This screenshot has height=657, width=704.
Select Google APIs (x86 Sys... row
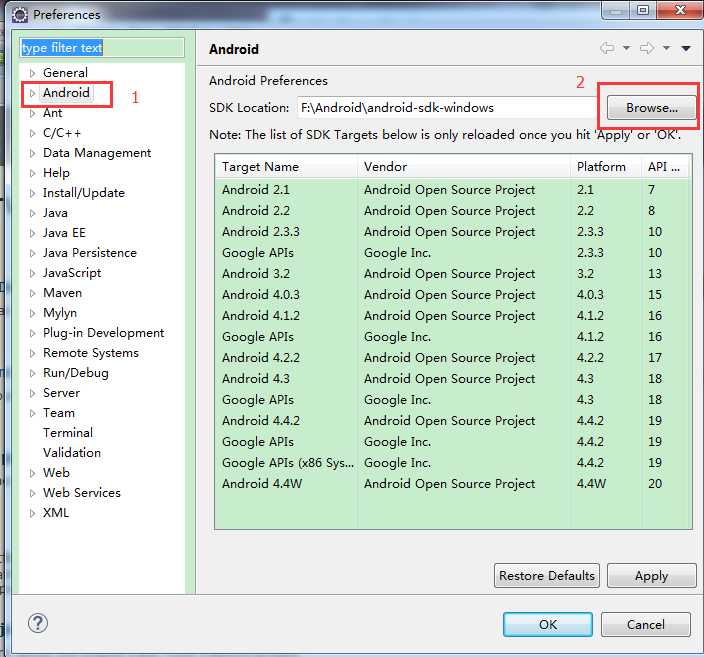(453, 463)
